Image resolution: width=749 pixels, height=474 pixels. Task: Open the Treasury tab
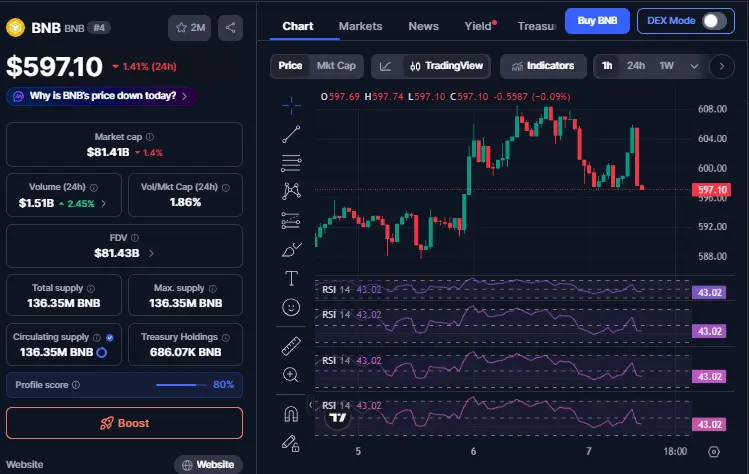click(x=537, y=26)
